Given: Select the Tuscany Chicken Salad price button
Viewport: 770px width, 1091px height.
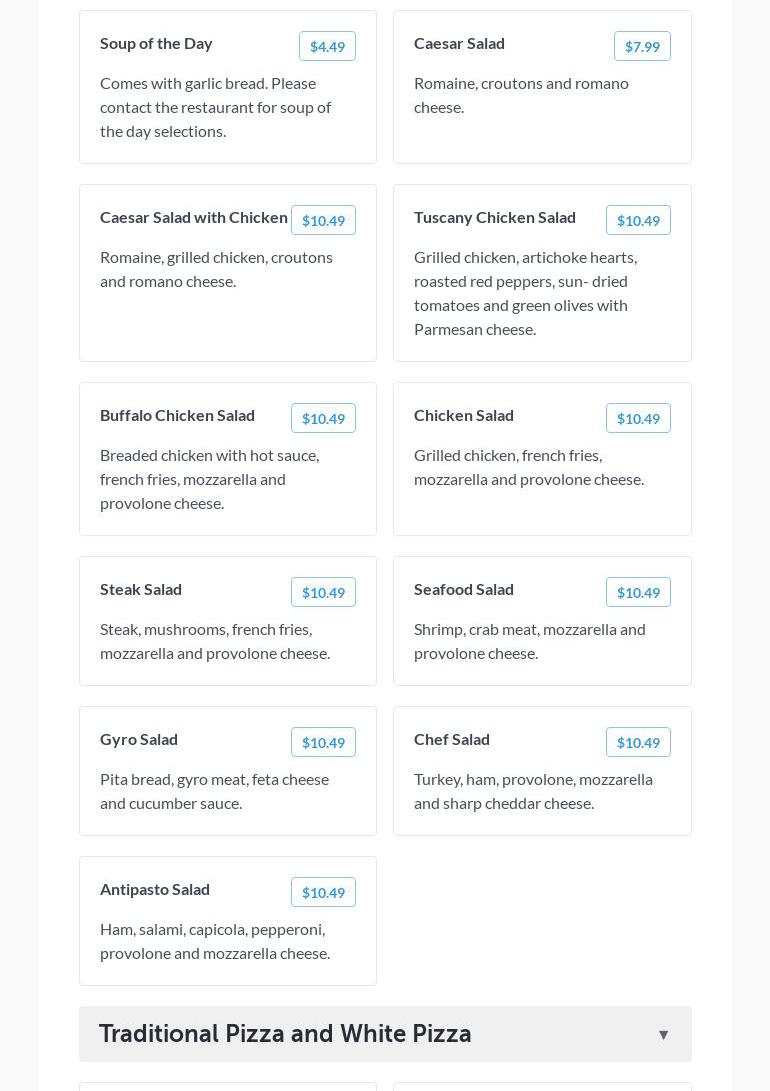Looking at the screenshot, I should coord(638,220).
